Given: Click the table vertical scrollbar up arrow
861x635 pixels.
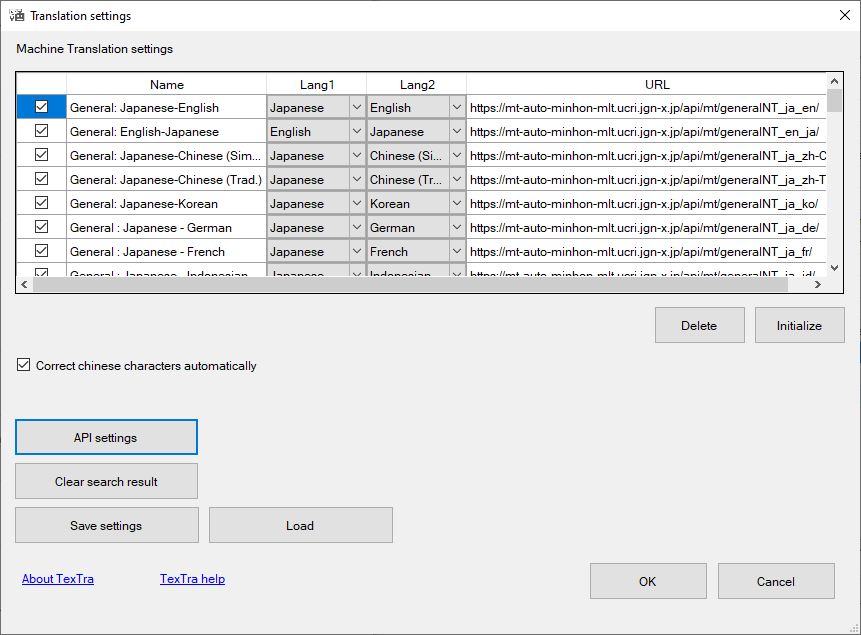Looking at the screenshot, I should click(x=834, y=81).
